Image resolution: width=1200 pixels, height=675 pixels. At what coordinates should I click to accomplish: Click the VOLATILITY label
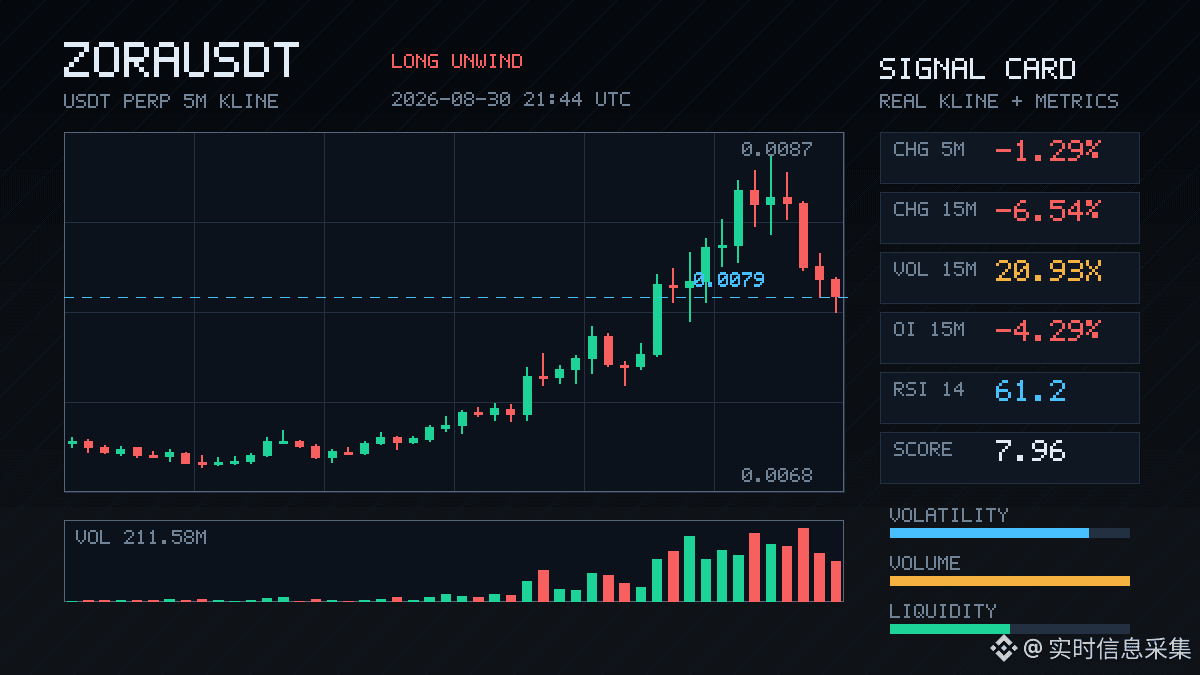949,515
